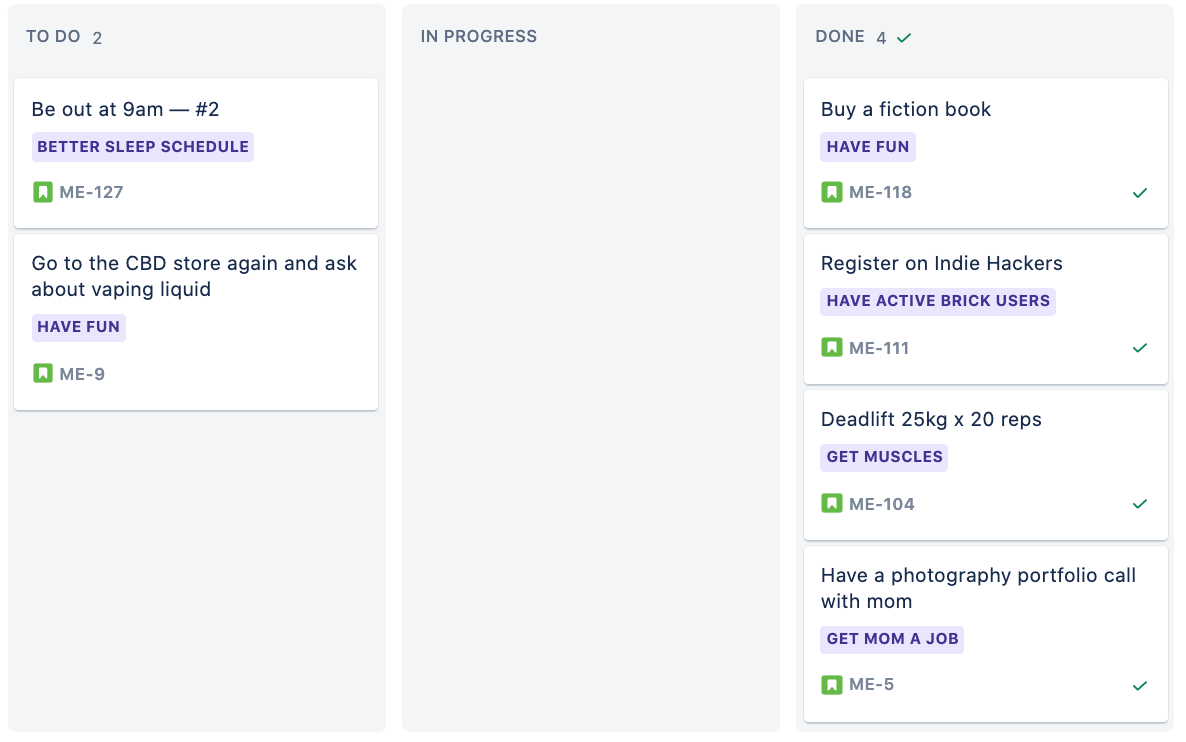Click the story icon beside ME-118
1186x742 pixels.
click(x=832, y=192)
